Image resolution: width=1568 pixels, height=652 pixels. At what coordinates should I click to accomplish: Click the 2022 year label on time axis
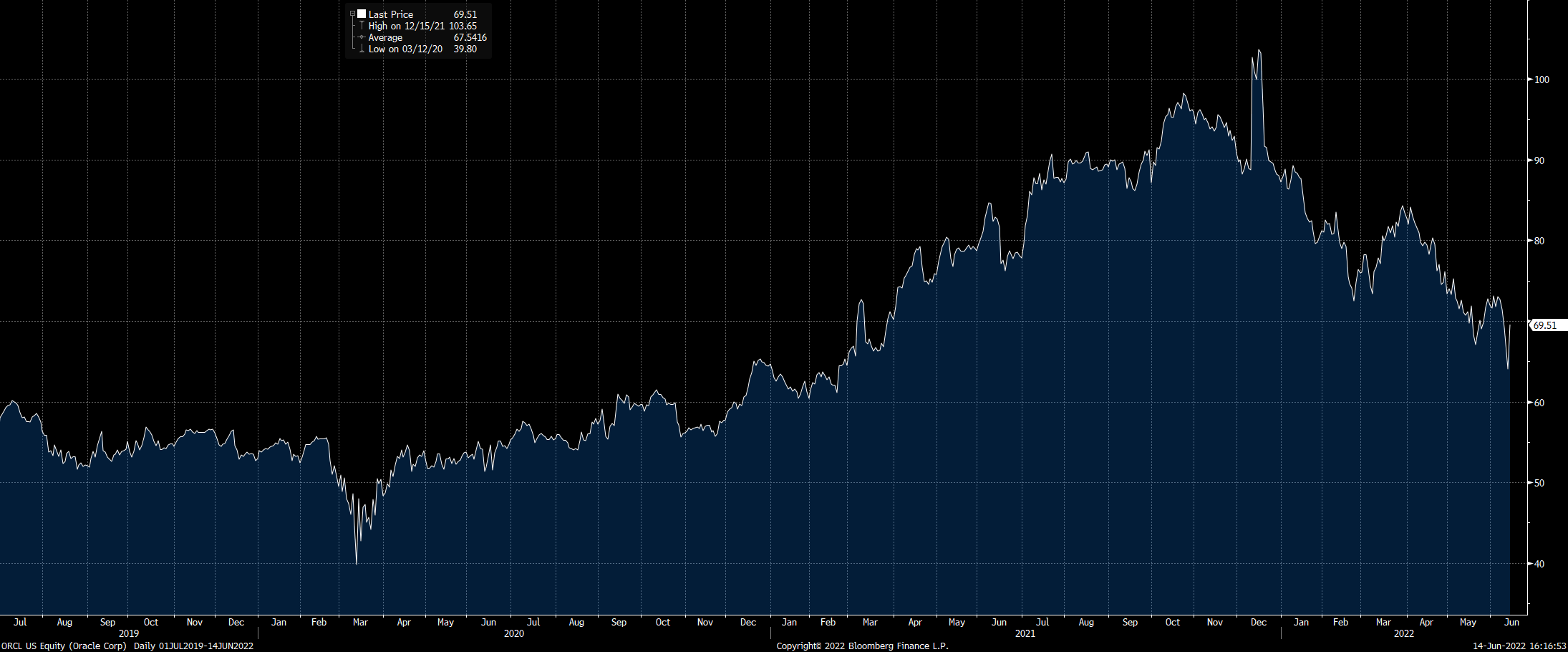[1403, 633]
